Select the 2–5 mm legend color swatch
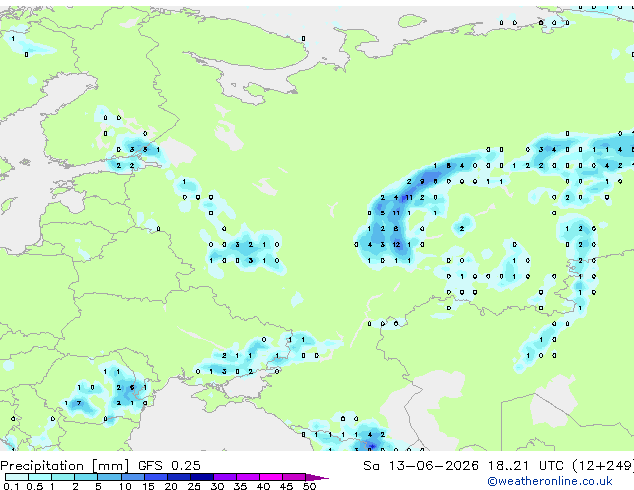Screen dimensions: 634x490 pyautogui.click(x=86, y=477)
